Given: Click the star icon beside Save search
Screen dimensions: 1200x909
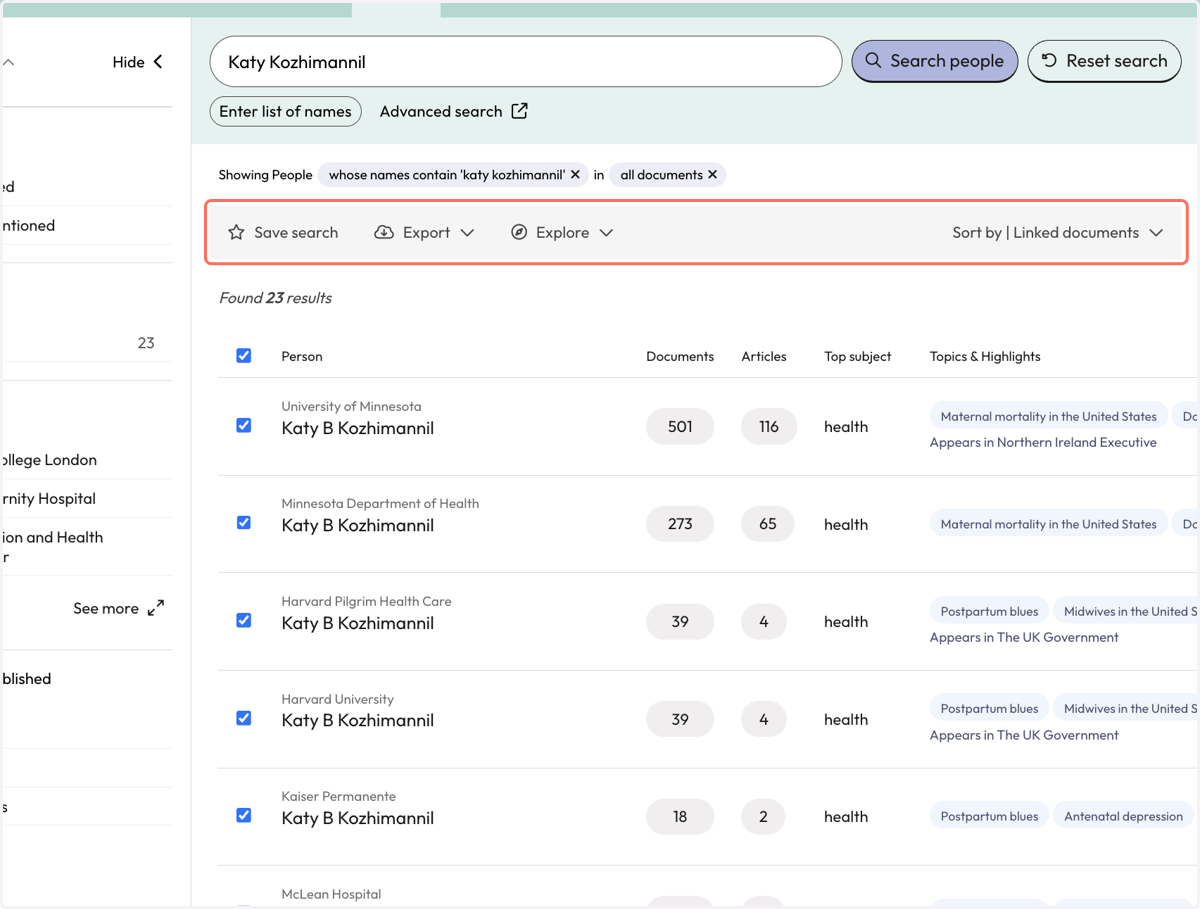Looking at the screenshot, I should [236, 232].
